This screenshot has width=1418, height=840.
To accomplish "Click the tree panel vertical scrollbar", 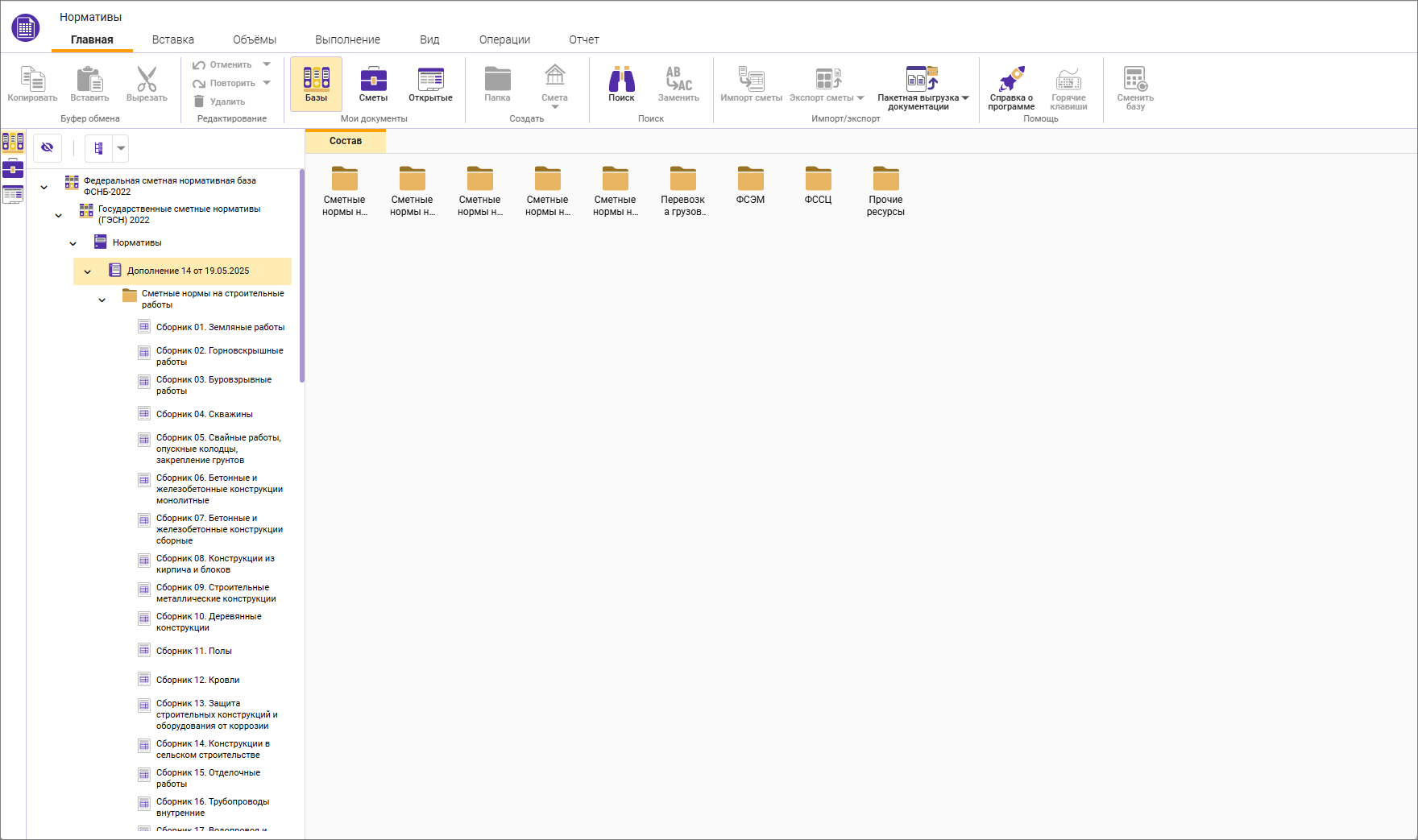I will (x=302, y=275).
